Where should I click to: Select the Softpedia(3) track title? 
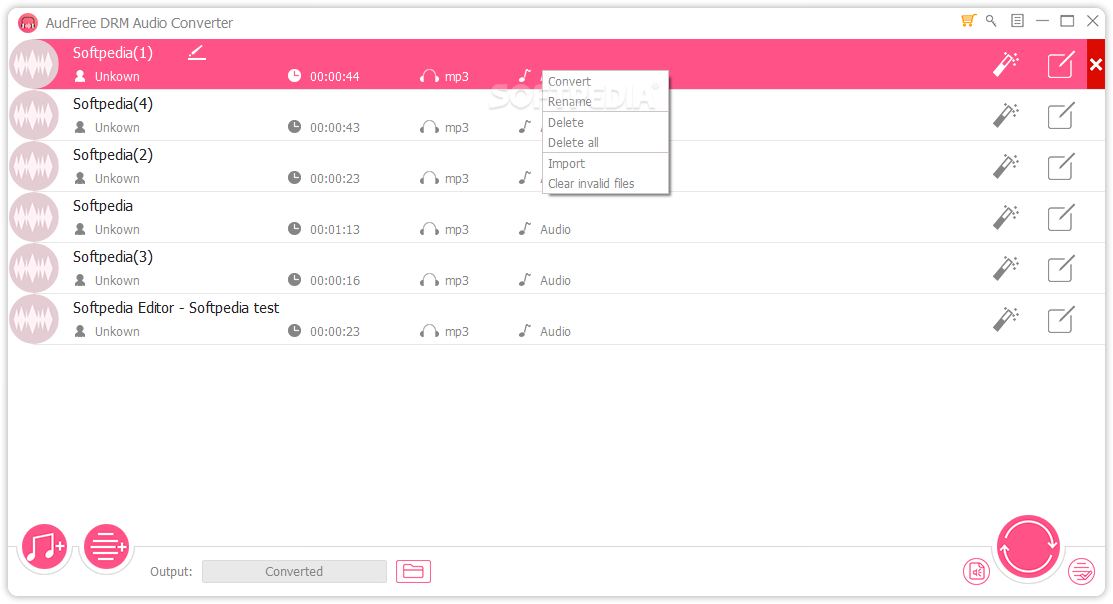tap(113, 258)
